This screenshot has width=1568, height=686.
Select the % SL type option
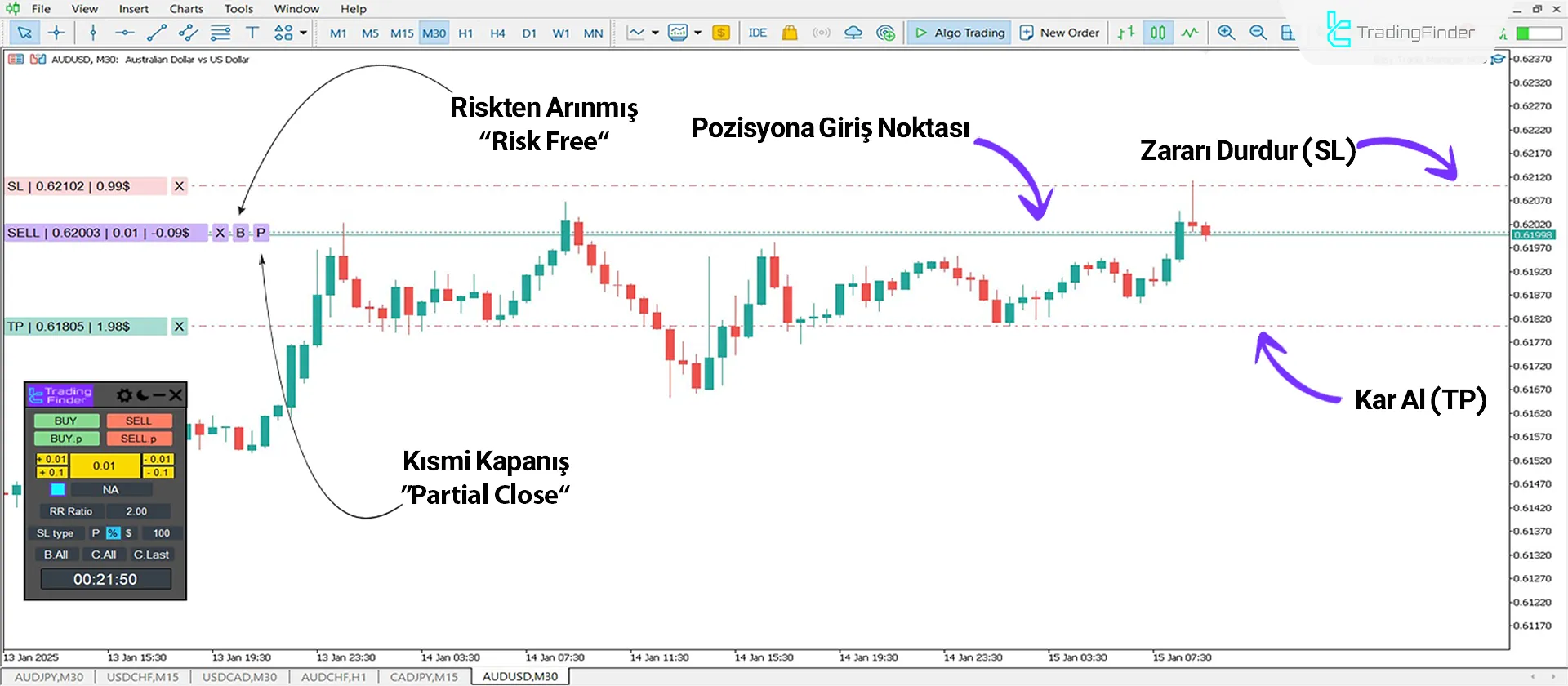click(x=113, y=532)
